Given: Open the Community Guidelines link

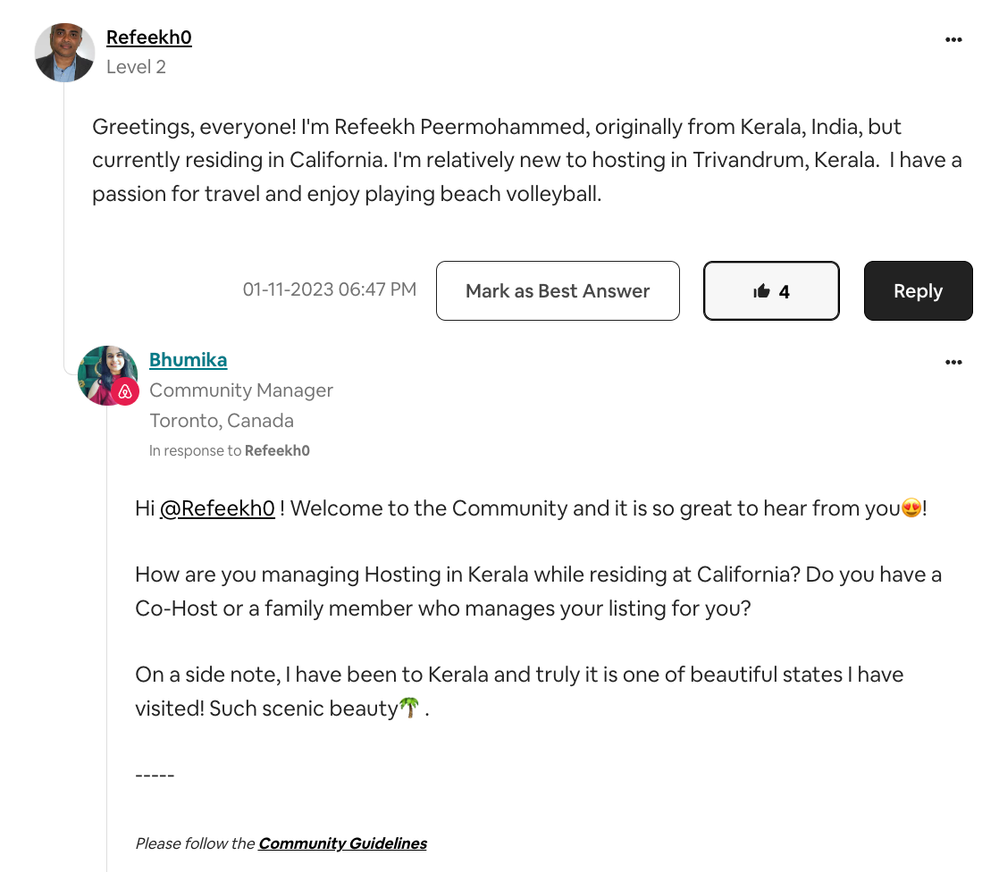Looking at the screenshot, I should pos(342,843).
